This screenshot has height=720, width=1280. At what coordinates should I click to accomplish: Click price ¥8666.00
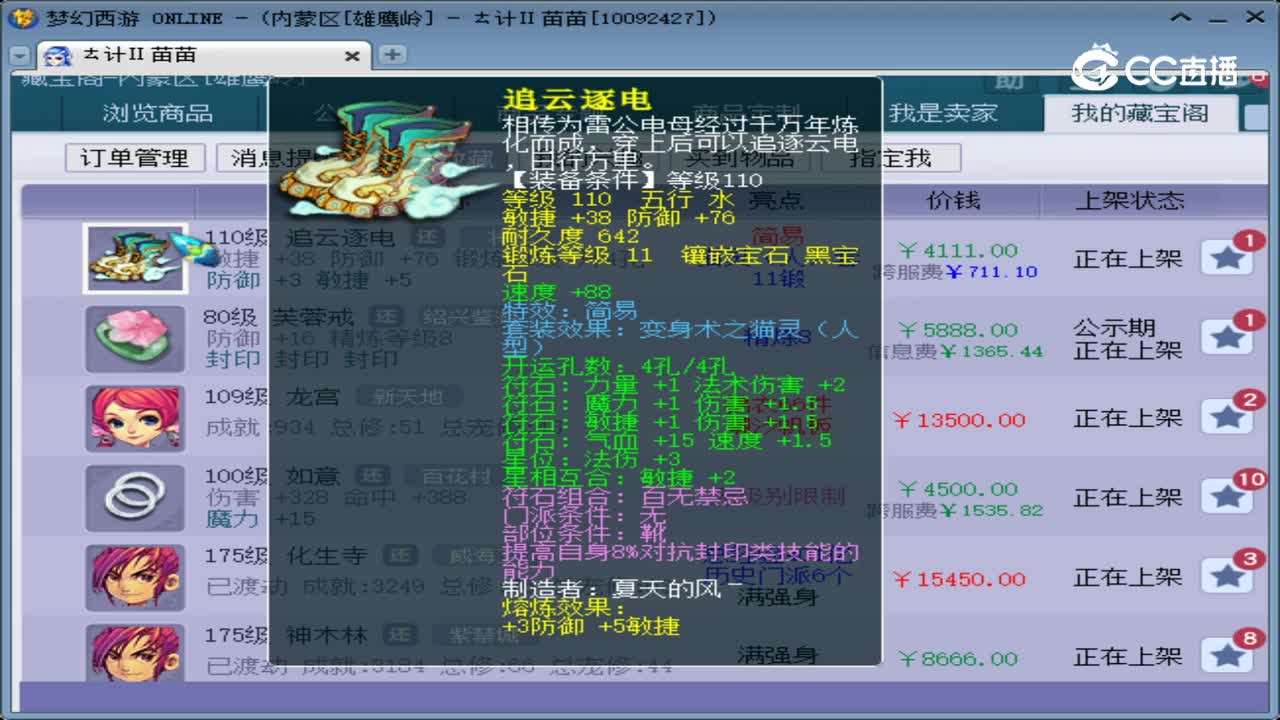click(958, 658)
